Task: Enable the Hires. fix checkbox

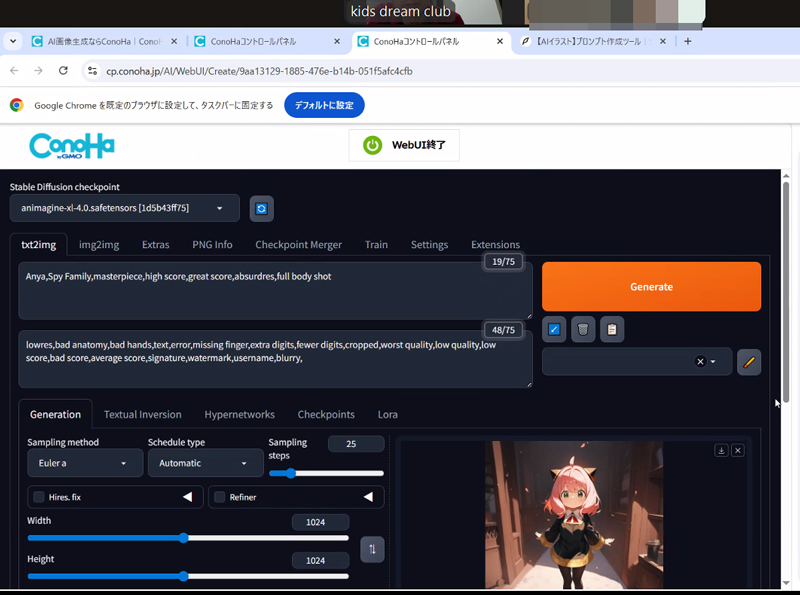Action: coord(39,497)
